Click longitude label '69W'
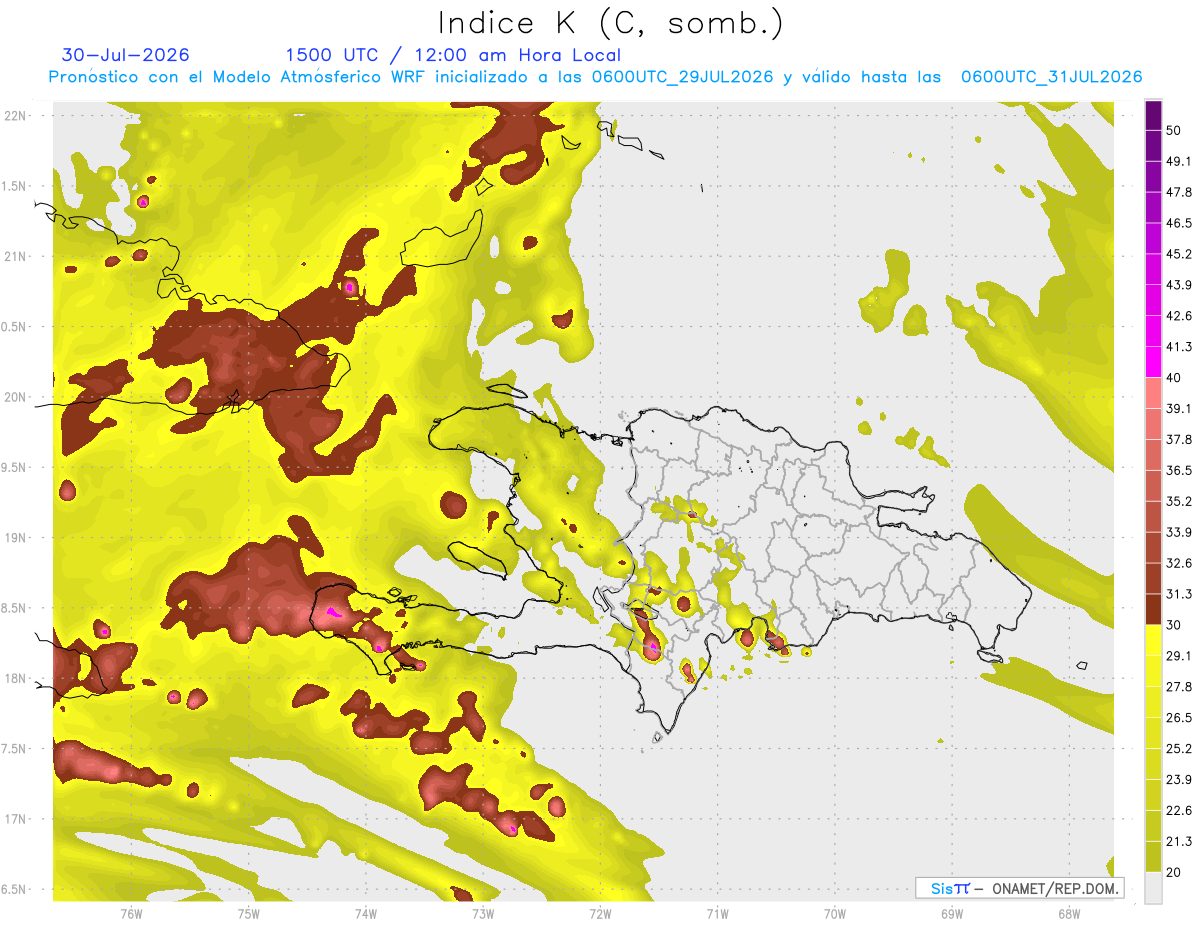1200x927 pixels. [x=951, y=914]
